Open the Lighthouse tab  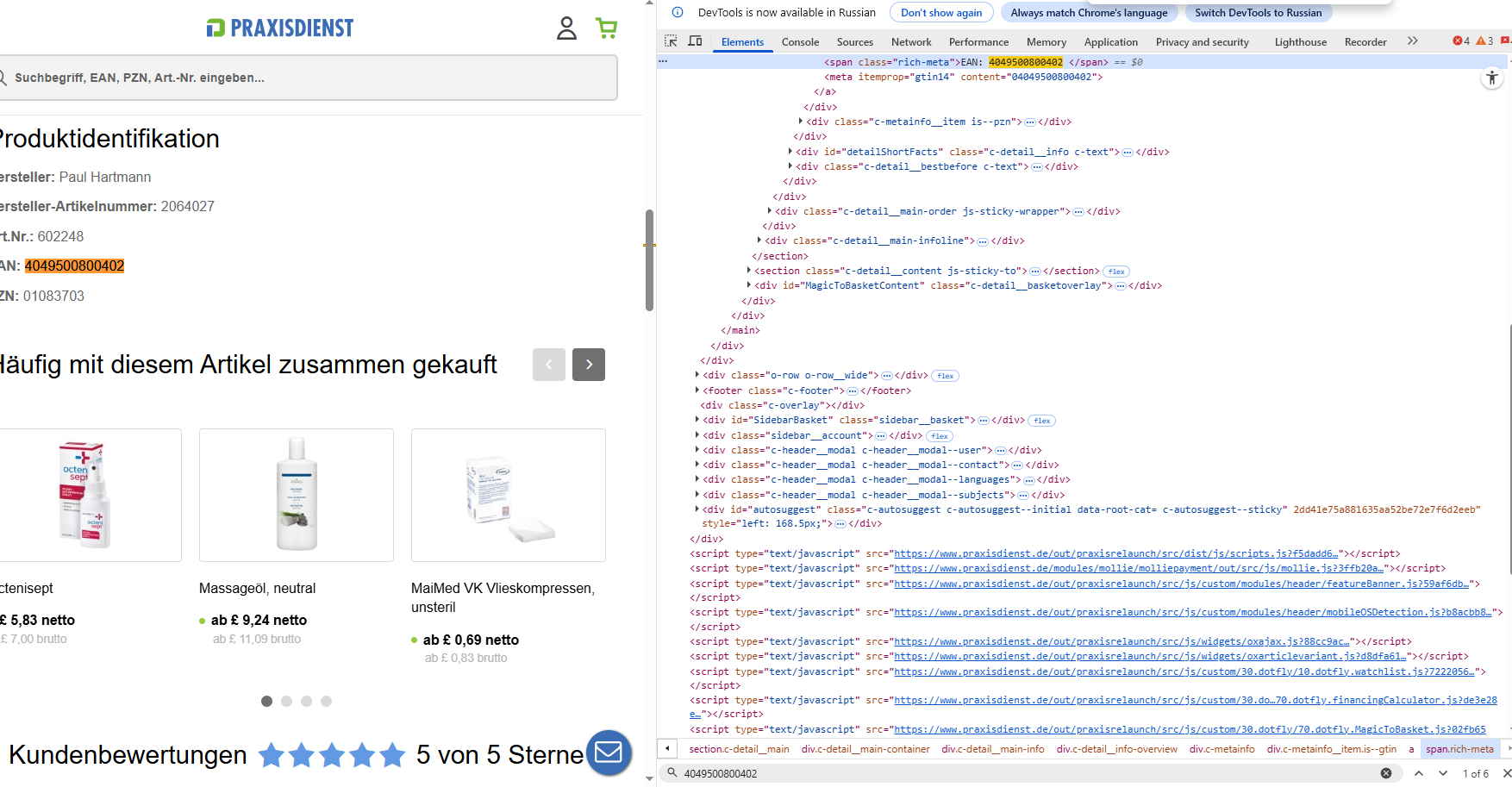pos(1301,41)
